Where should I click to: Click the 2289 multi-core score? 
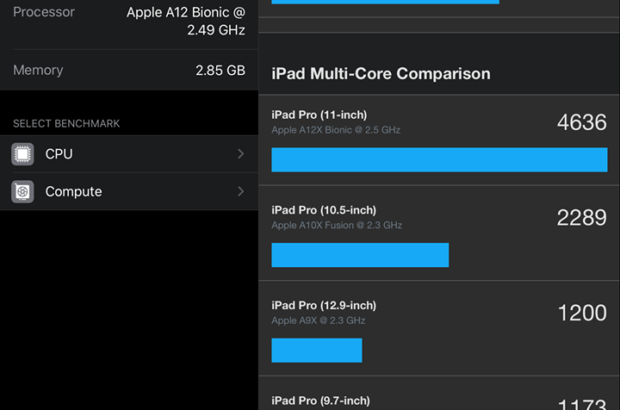[581, 217]
